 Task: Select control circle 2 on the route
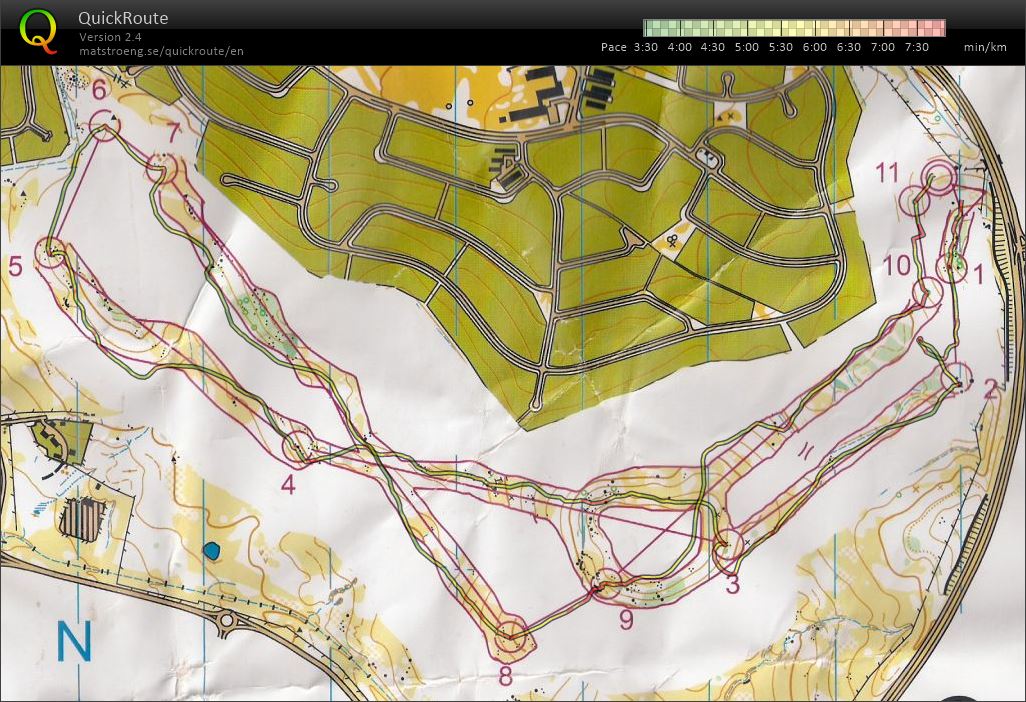pyautogui.click(x=958, y=378)
